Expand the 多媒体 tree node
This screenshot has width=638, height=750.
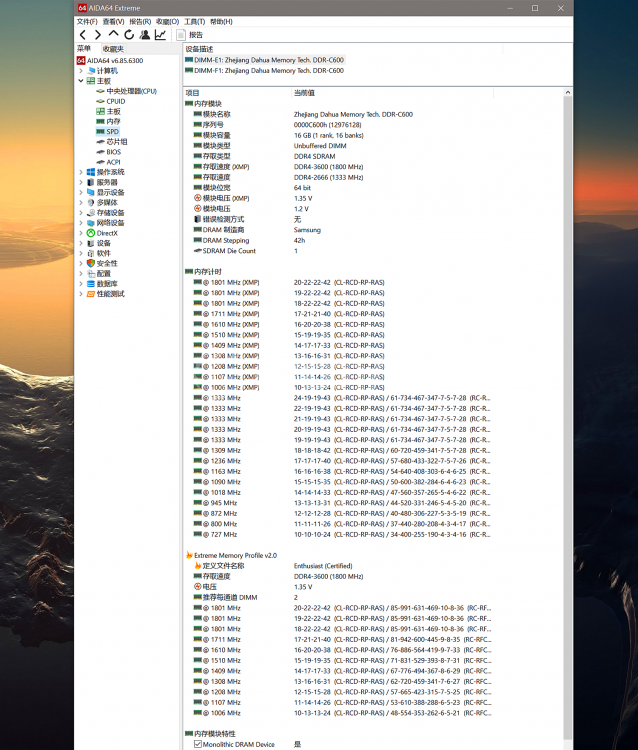pyautogui.click(x=81, y=202)
